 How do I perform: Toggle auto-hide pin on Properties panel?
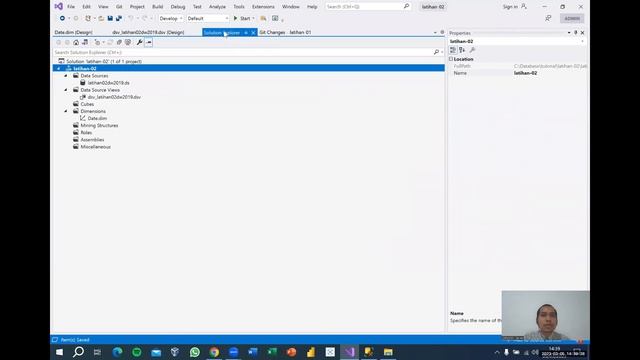tap(576, 33)
